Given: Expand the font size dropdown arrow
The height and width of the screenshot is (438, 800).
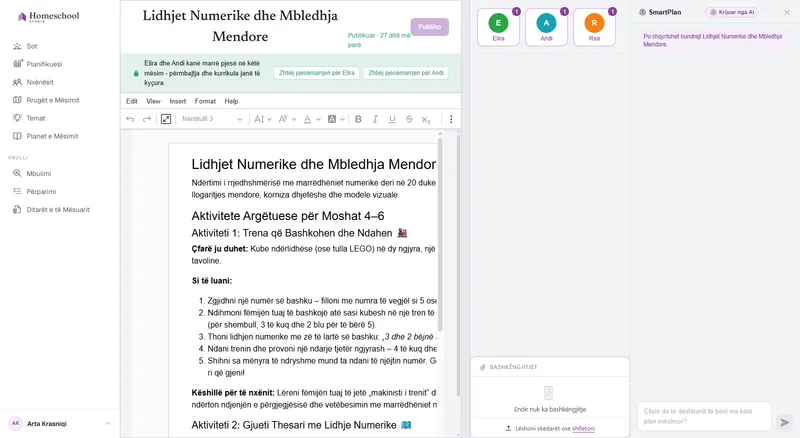Looking at the screenshot, I should (x=269, y=119).
